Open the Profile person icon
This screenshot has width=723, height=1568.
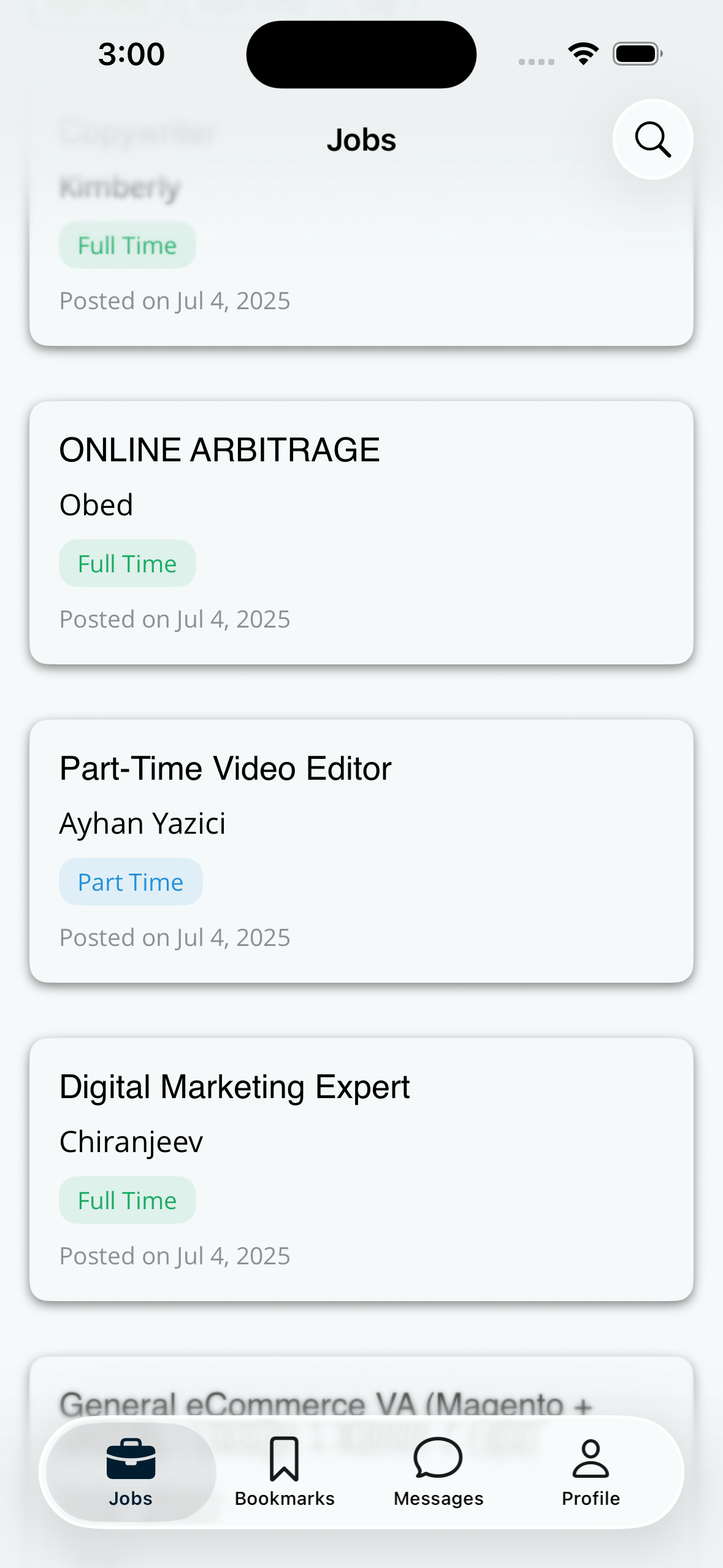[591, 1458]
